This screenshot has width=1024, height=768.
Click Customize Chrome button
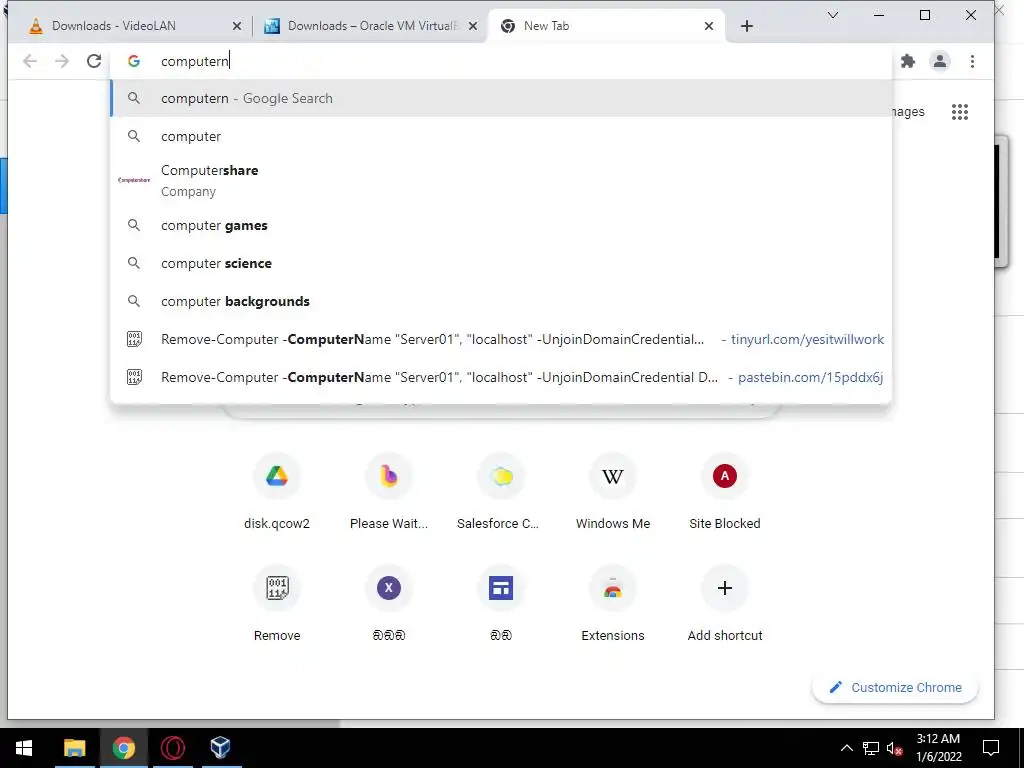pos(895,687)
